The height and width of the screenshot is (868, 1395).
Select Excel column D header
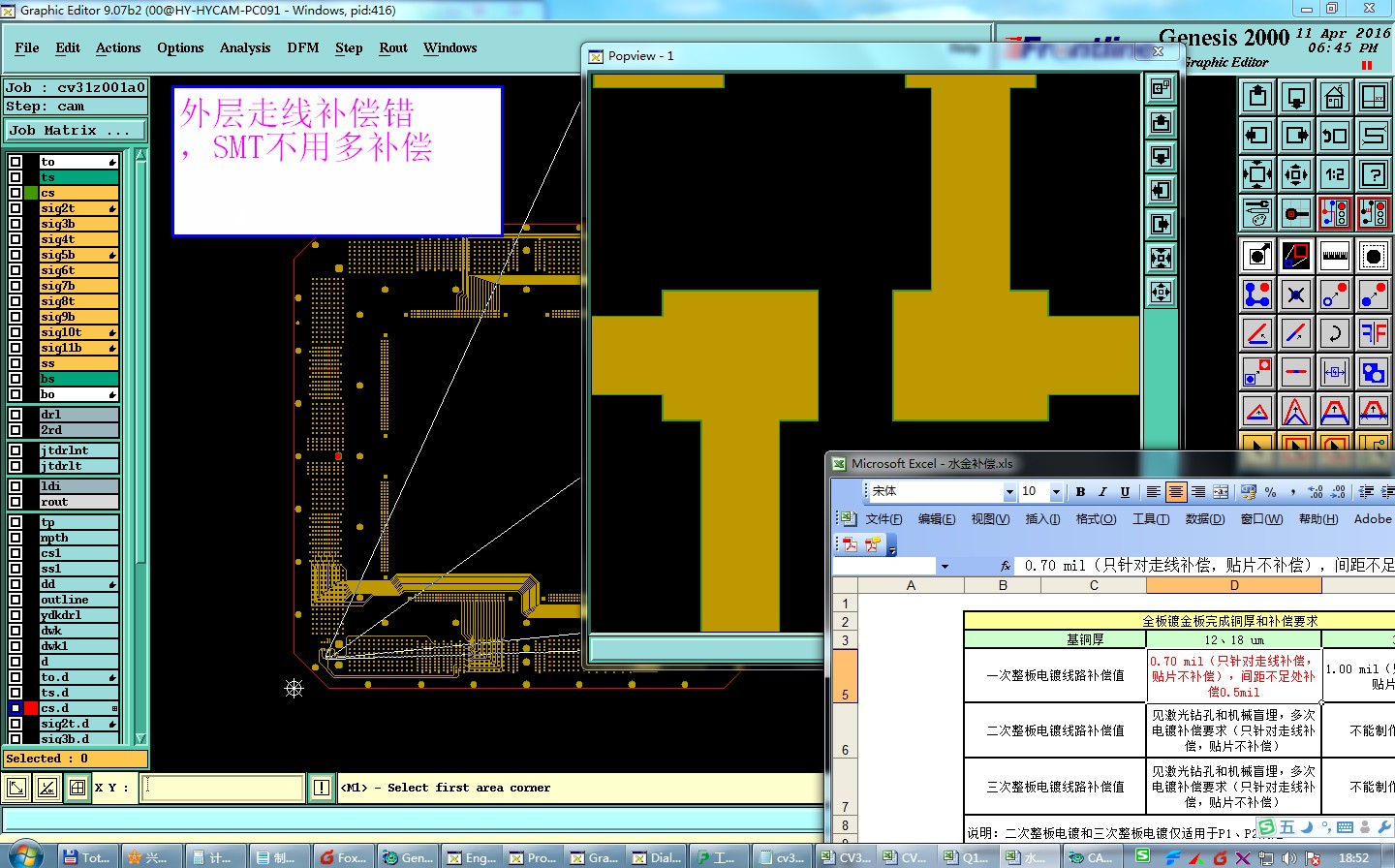(x=1233, y=585)
